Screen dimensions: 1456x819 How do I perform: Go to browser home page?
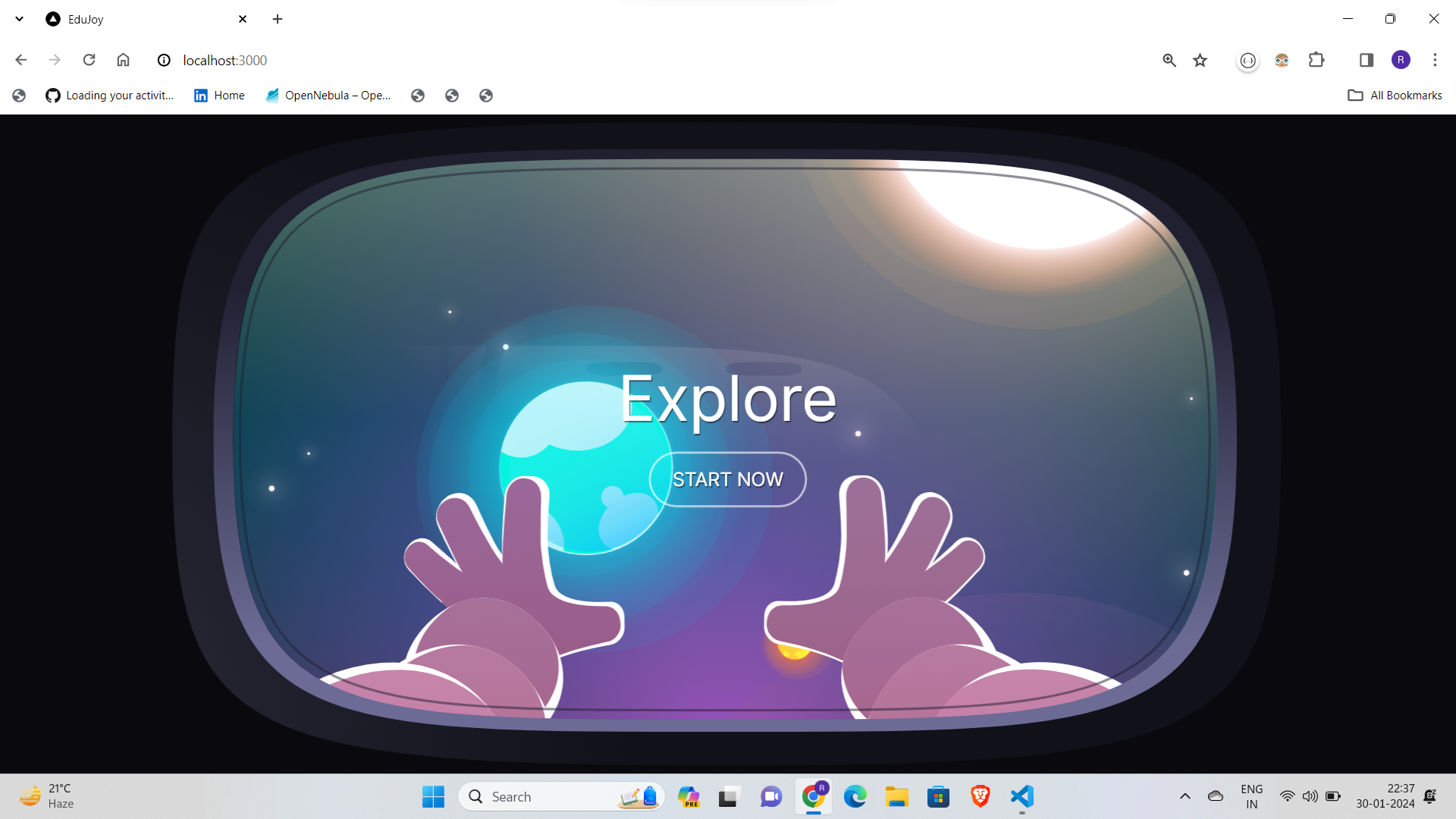point(123,60)
